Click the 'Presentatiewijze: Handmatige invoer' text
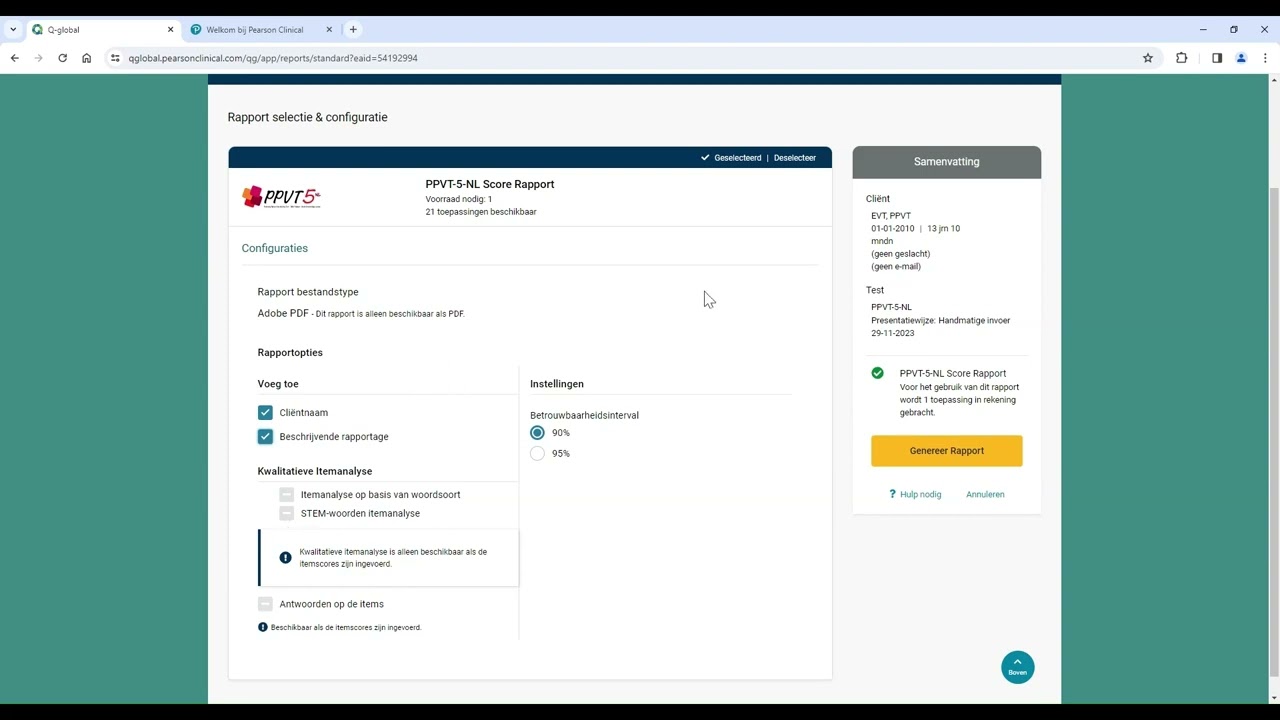This screenshot has height=720, width=1280. 941,320
